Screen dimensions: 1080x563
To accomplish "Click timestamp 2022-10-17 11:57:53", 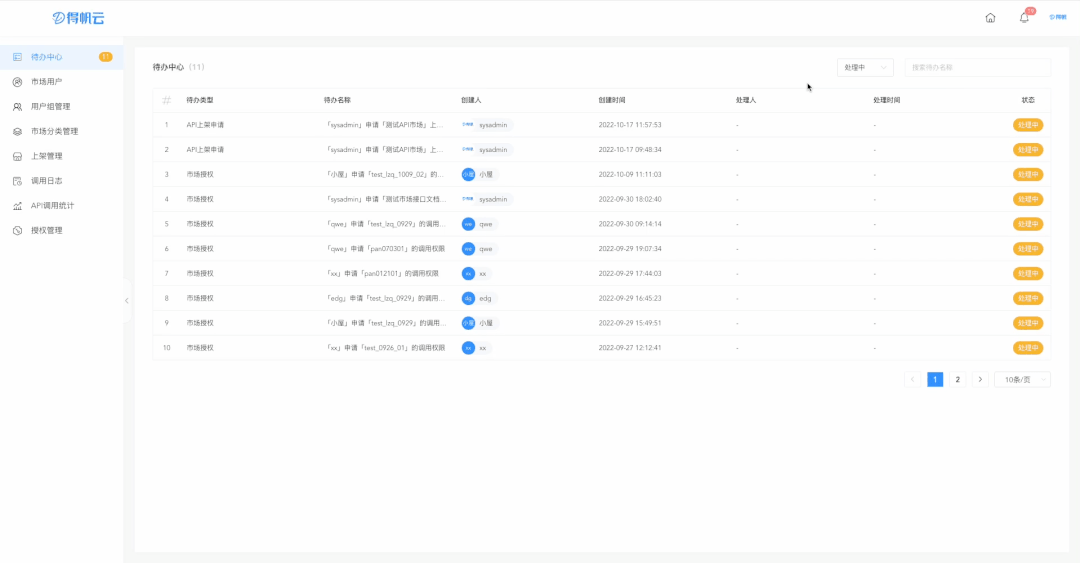I will pos(630,125).
